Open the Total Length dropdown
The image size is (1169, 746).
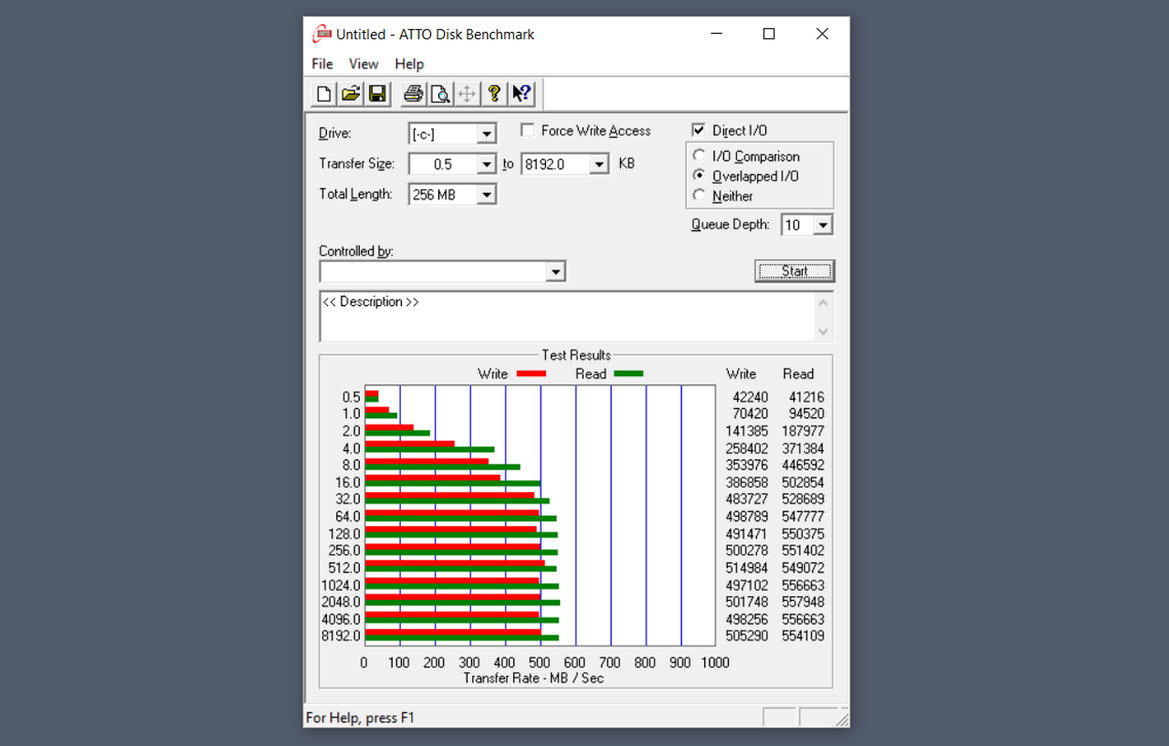(x=486, y=195)
